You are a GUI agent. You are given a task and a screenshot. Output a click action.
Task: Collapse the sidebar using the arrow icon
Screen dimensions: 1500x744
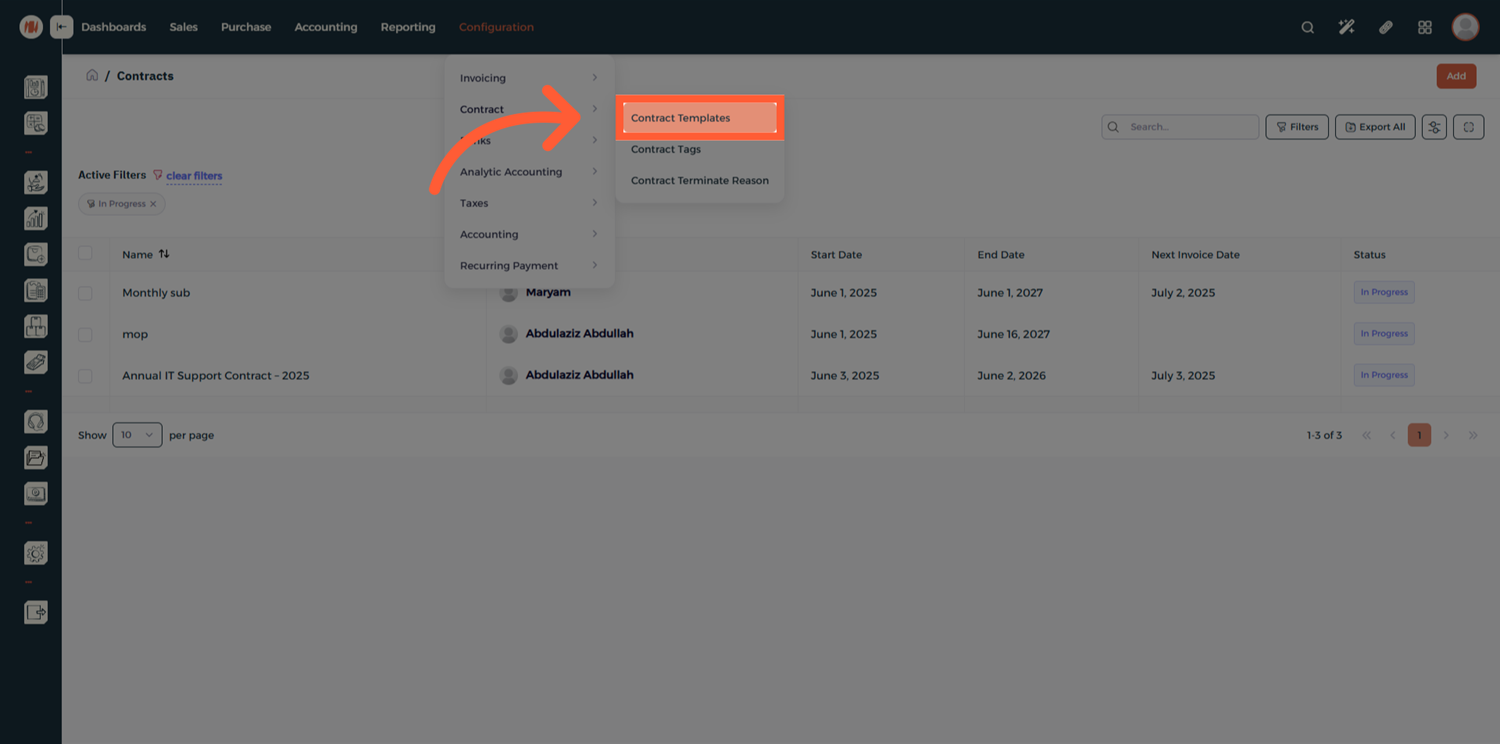62,27
